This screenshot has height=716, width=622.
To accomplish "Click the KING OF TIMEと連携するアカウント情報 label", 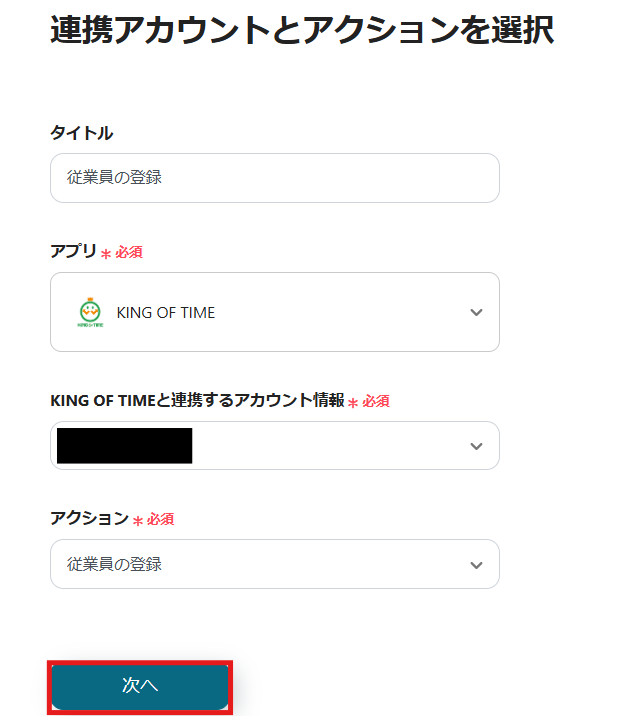I will [x=196, y=400].
